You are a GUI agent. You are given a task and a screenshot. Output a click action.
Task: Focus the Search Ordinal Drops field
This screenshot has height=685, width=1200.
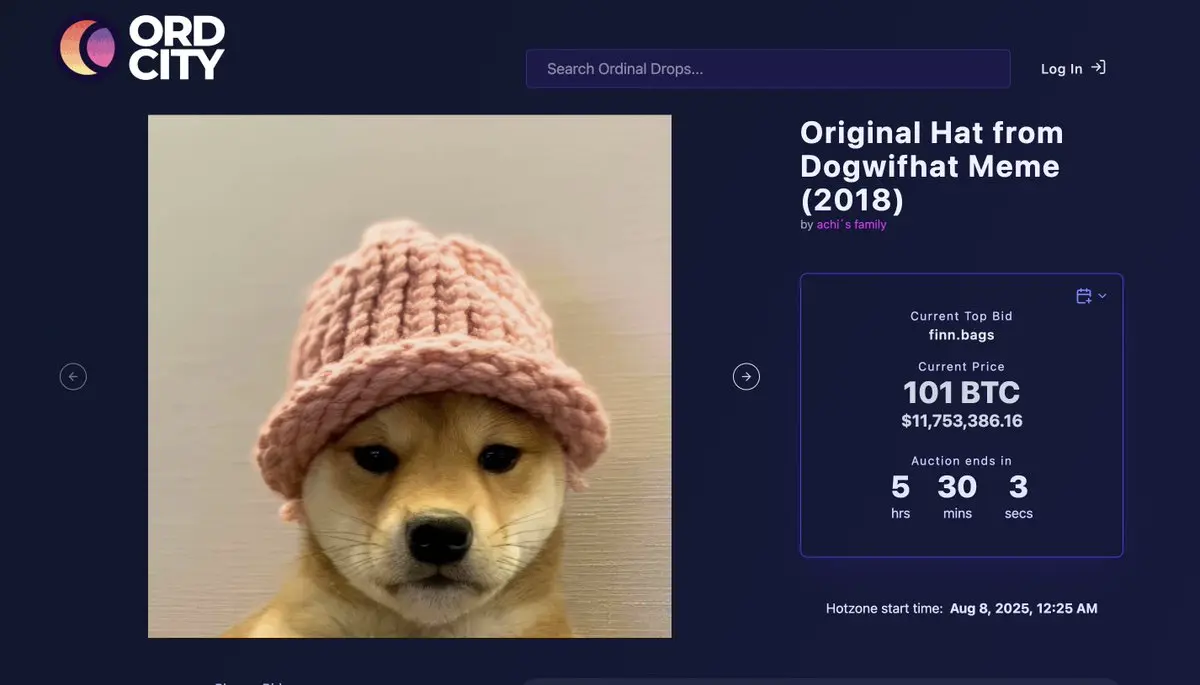click(768, 69)
